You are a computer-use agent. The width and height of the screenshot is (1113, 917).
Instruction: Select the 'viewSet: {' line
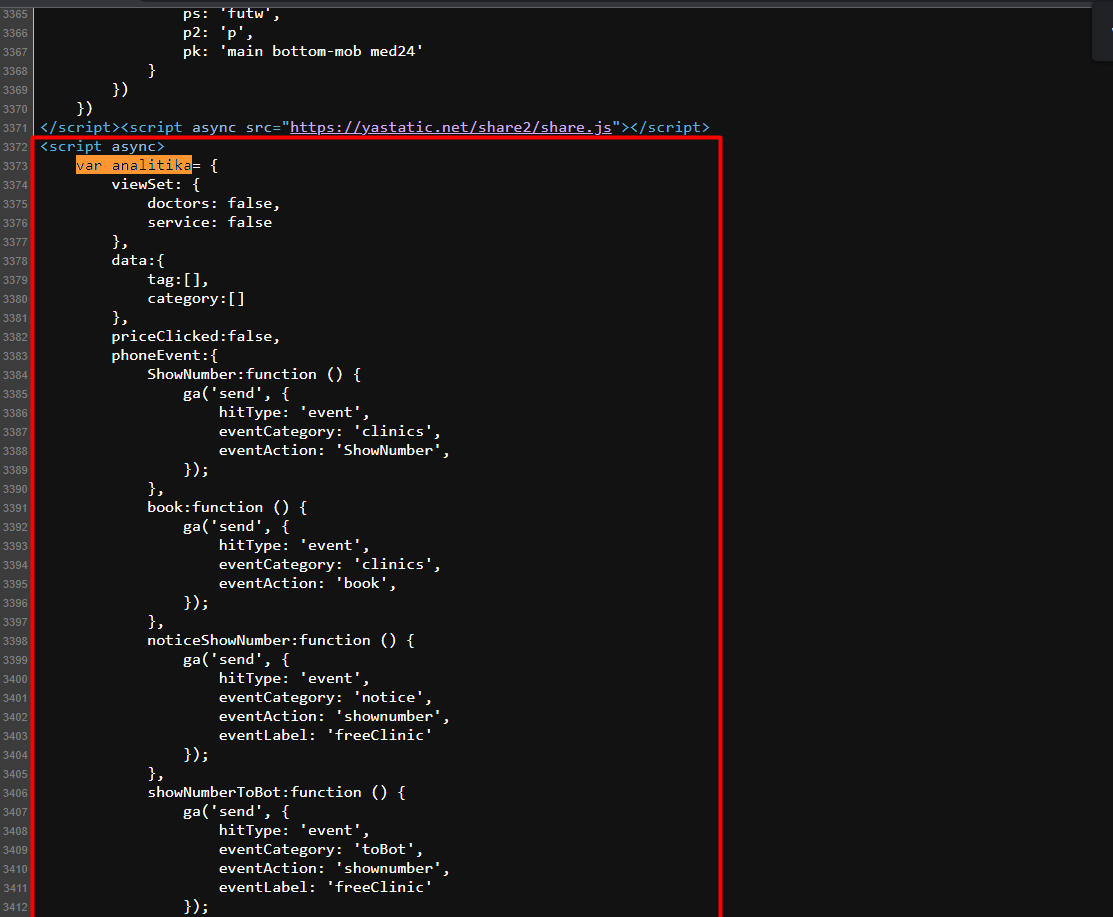pyautogui.click(x=156, y=185)
